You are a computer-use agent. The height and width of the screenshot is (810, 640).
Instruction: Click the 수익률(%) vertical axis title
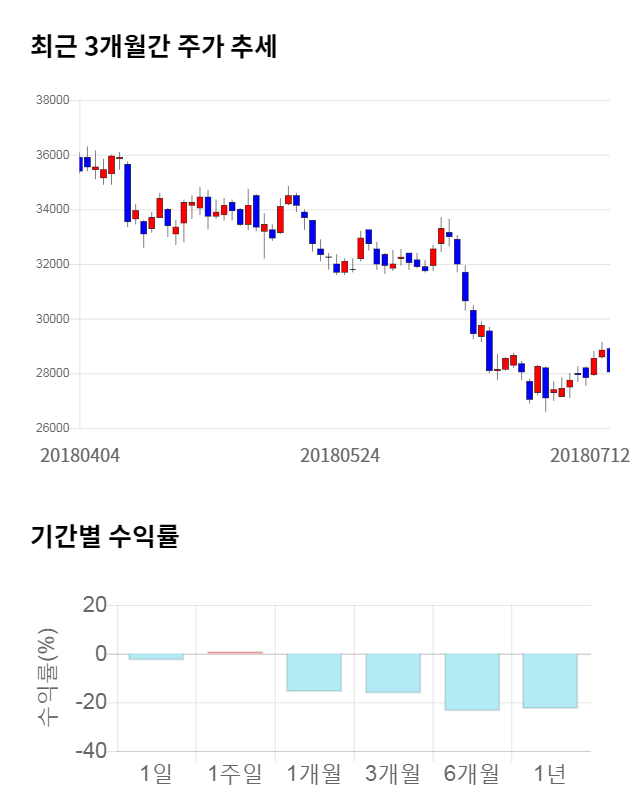(47, 677)
